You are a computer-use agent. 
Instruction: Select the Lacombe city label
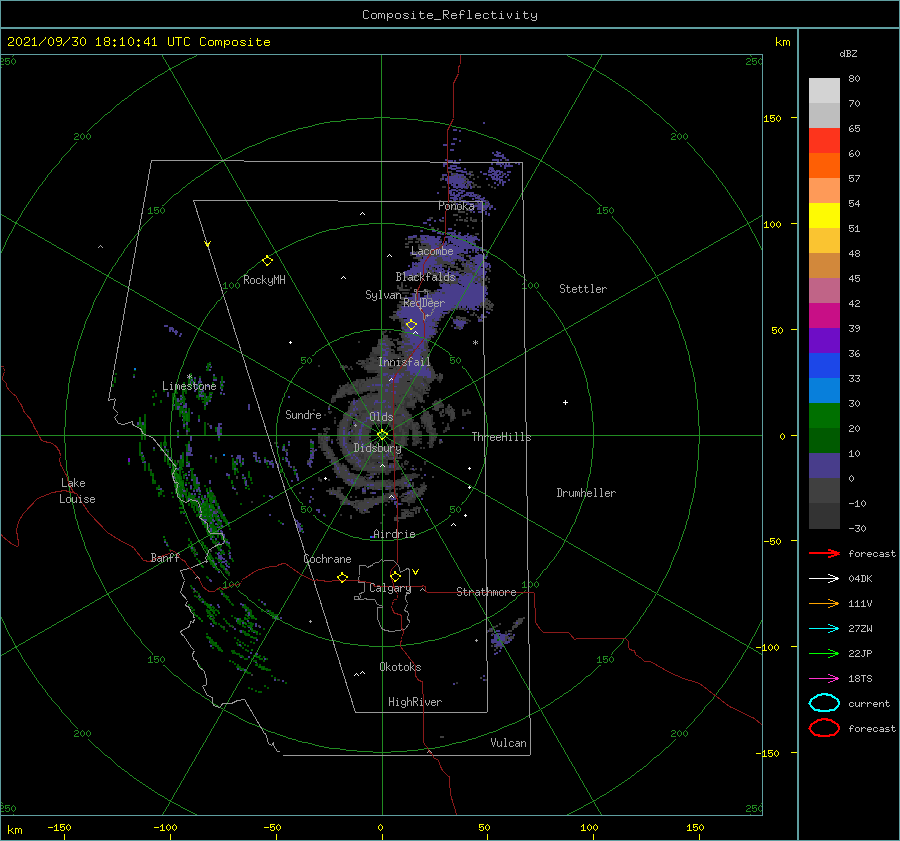tap(432, 251)
